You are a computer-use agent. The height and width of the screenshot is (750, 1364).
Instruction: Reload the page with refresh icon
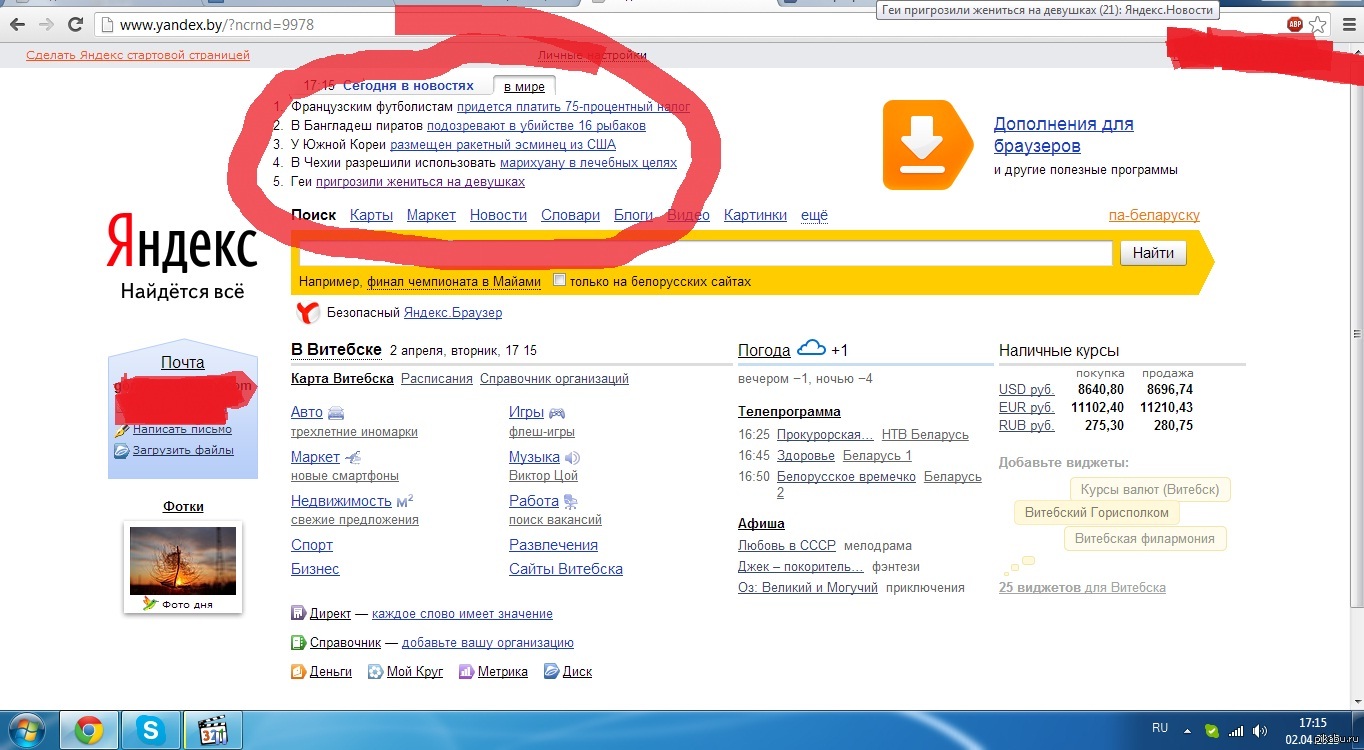75,24
